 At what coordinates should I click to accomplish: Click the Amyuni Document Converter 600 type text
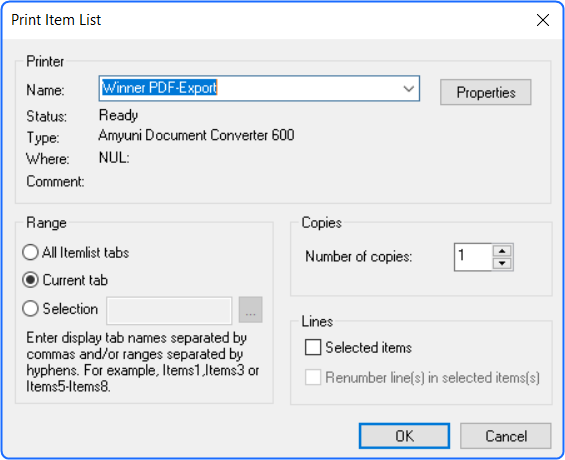[x=196, y=135]
